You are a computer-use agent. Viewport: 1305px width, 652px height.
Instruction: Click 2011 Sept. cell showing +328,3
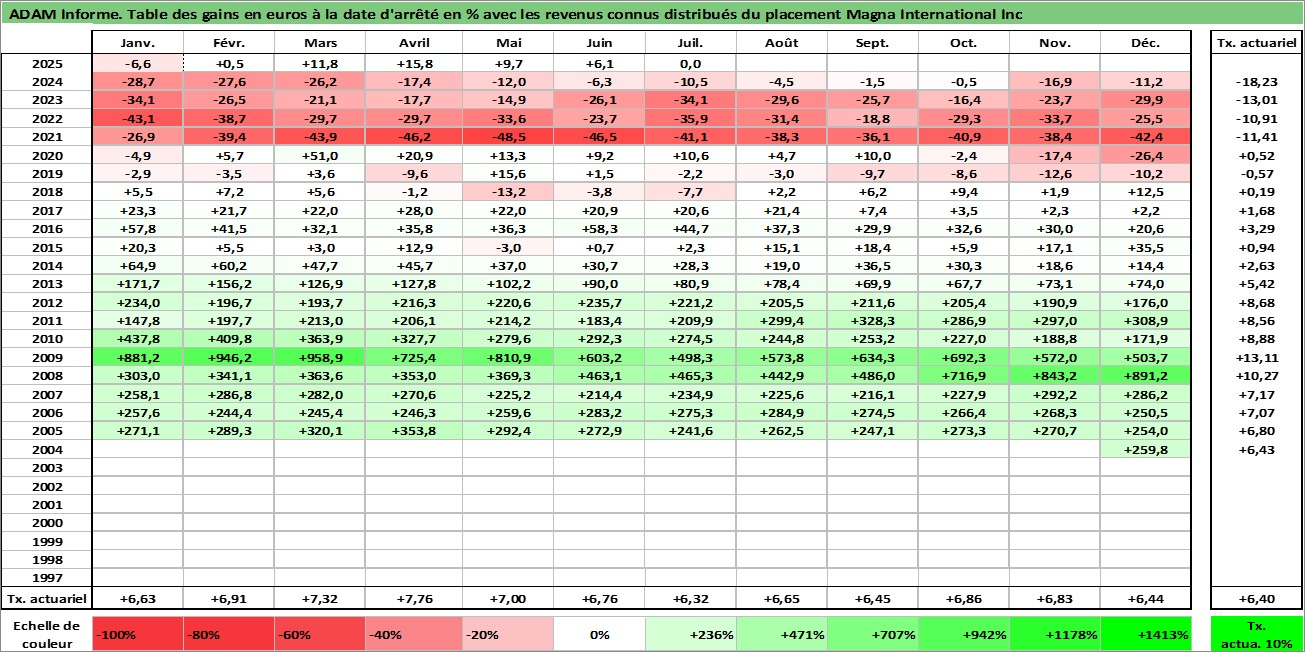(873, 321)
